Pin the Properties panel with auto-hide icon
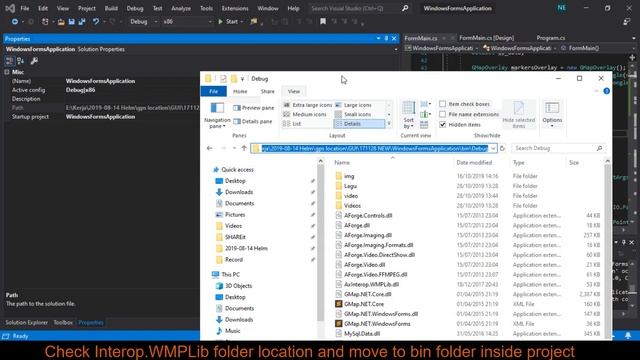 [386, 38]
